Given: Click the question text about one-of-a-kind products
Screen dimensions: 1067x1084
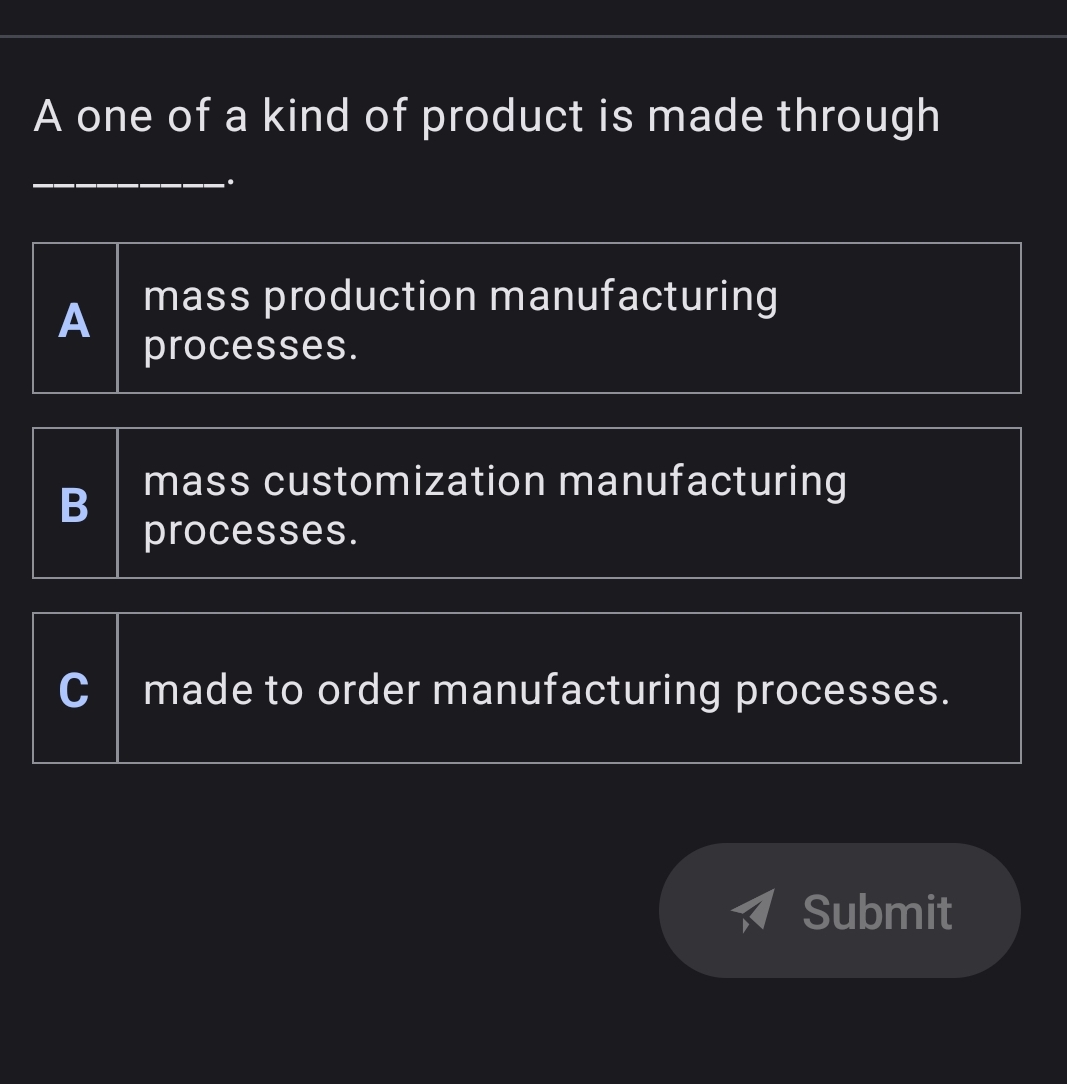Looking at the screenshot, I should (x=486, y=116).
